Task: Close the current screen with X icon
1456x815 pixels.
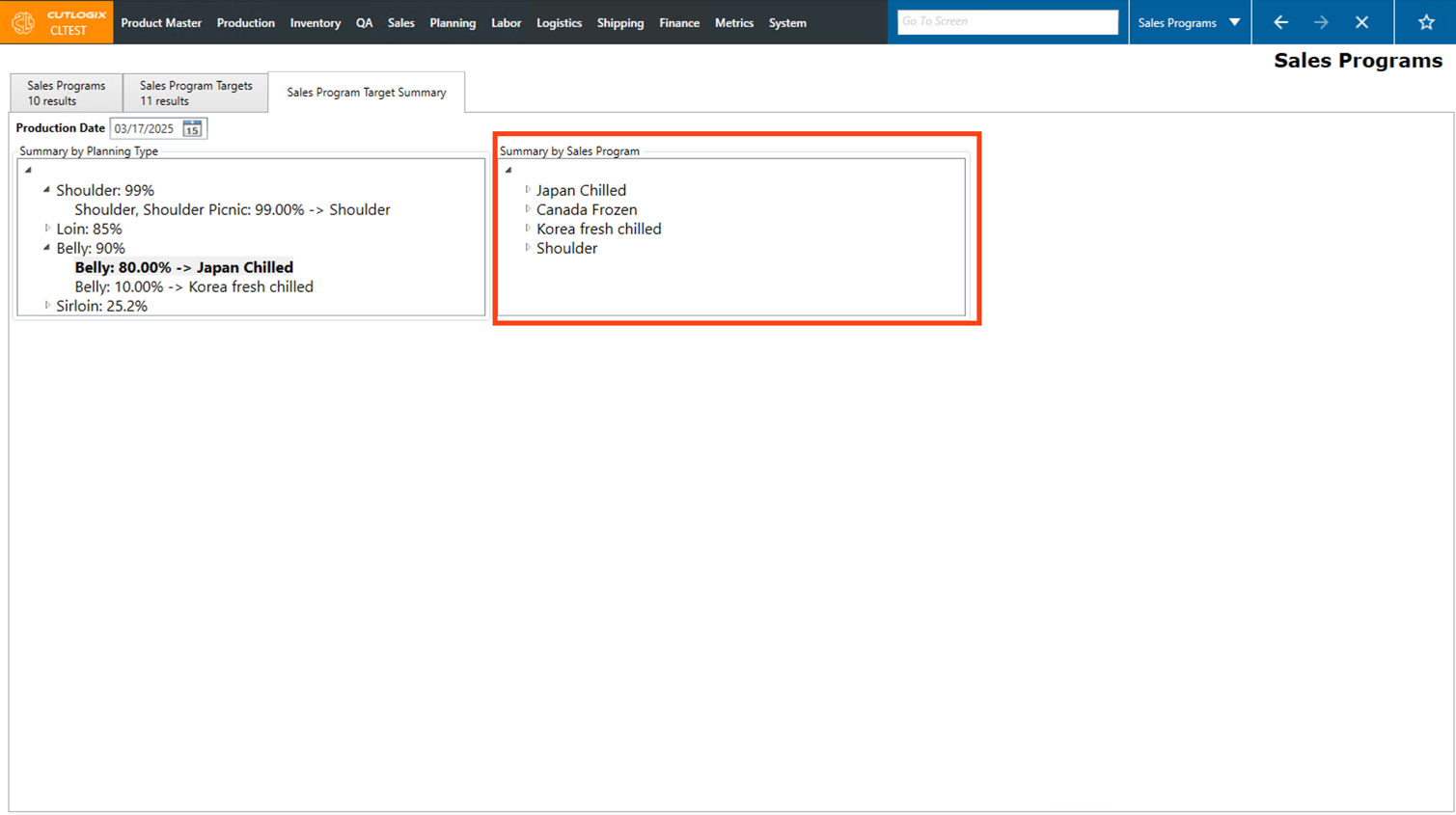Action: (1361, 22)
